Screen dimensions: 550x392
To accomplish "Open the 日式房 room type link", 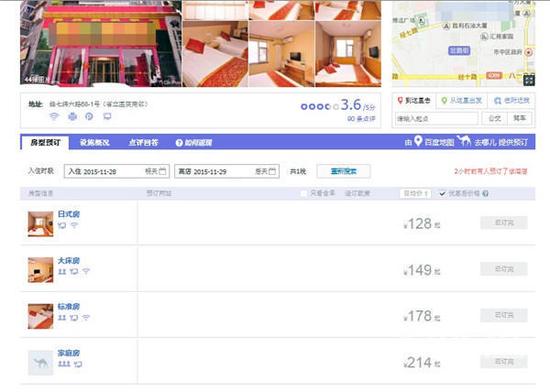I will click(69, 214).
